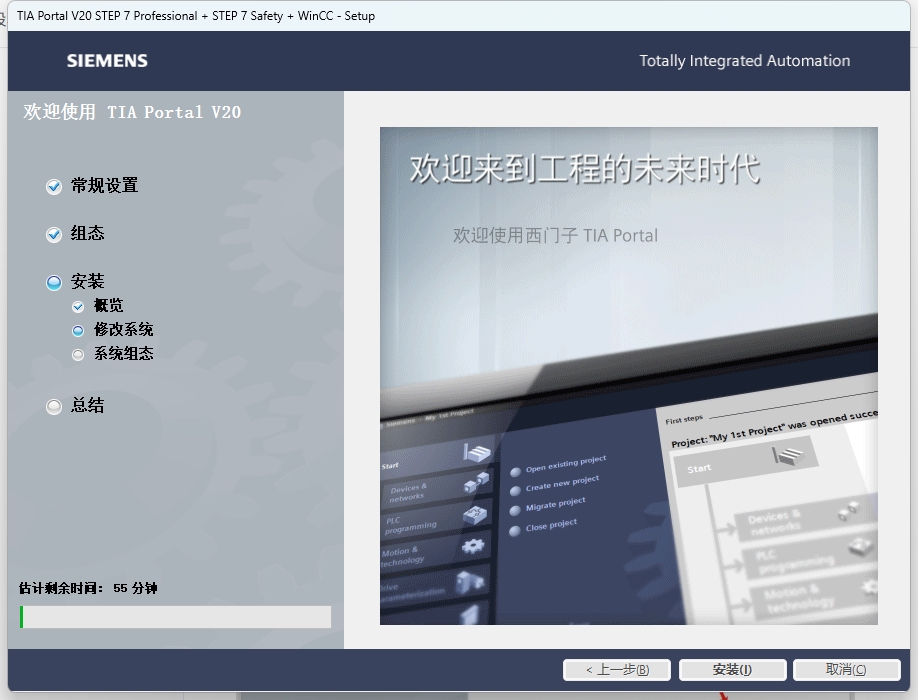Select the 总结 step radio indicator
Screen dimensions: 918x700
(x=53, y=406)
